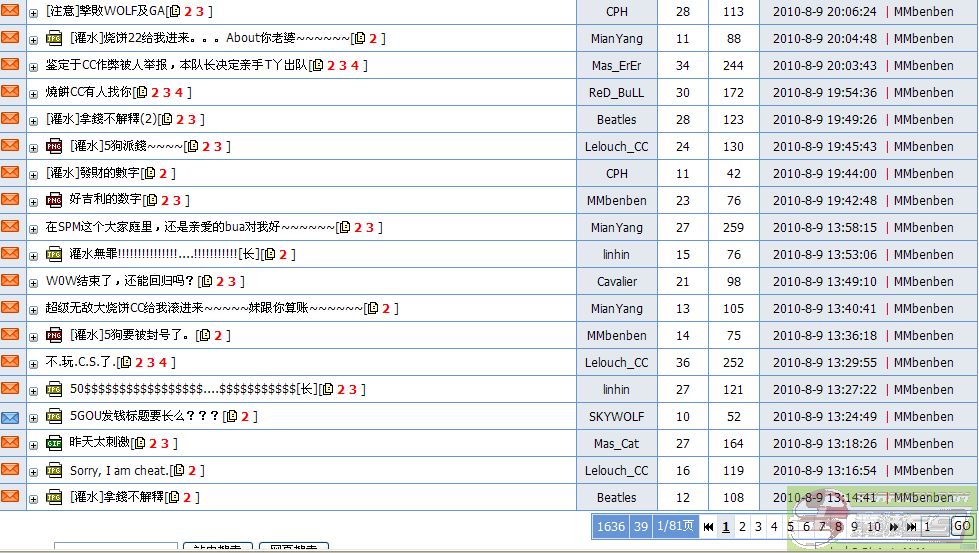Click the PNG icon on [灌水]5狗要被封号了 thread
Screen dimensions: 979x553
click(54, 335)
